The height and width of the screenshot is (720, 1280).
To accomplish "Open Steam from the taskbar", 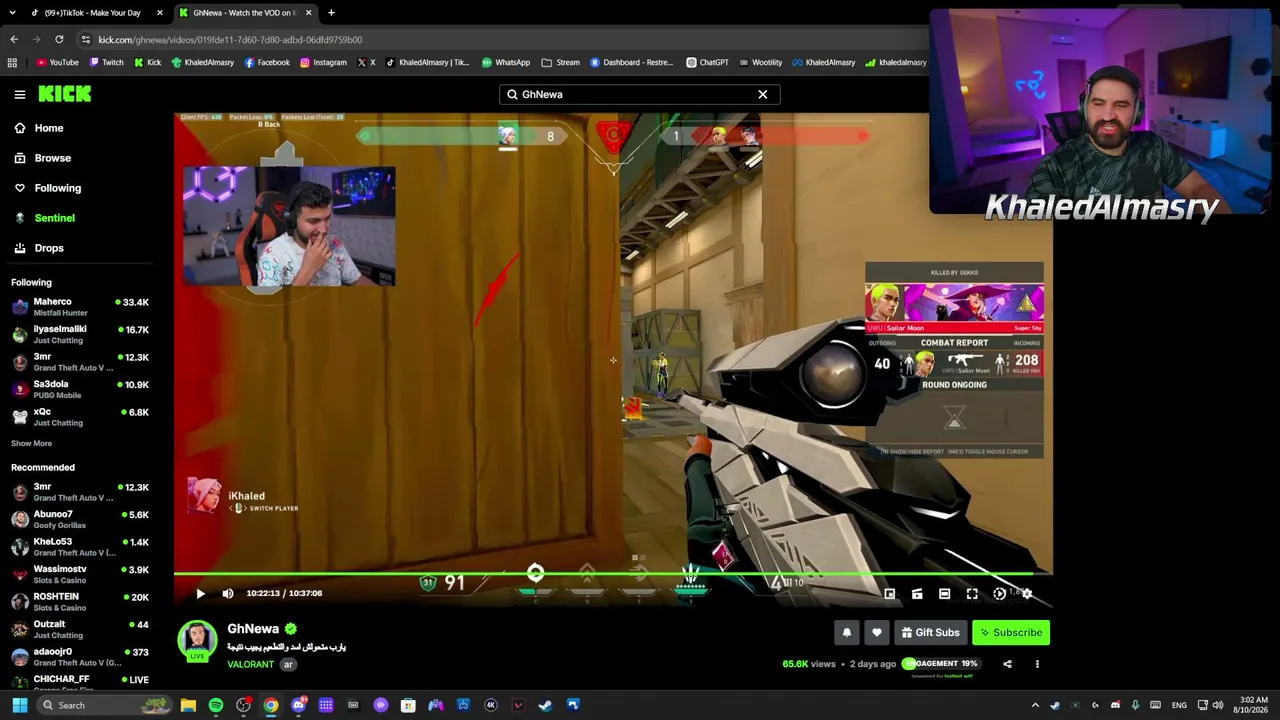I will pos(545,705).
